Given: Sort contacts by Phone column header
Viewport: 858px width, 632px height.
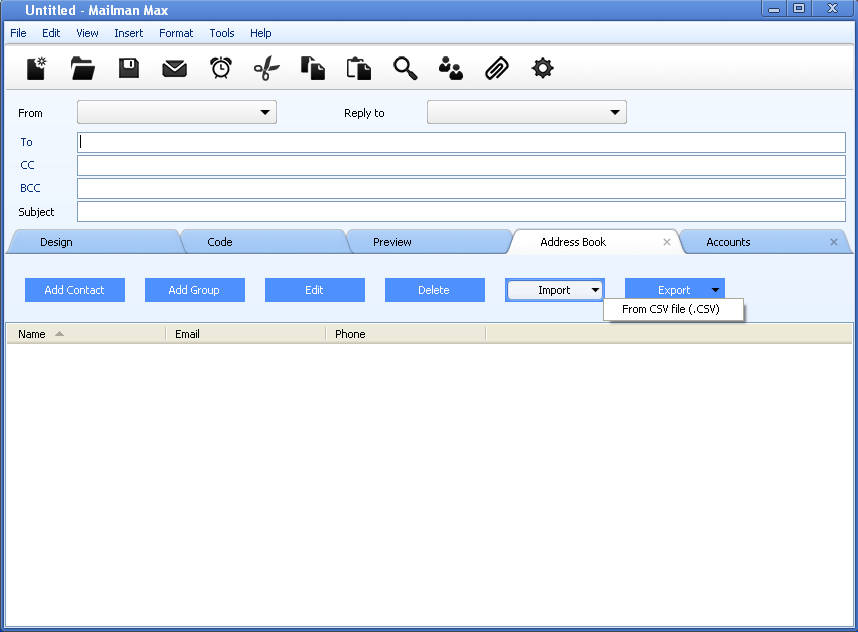Looking at the screenshot, I should pyautogui.click(x=405, y=334).
